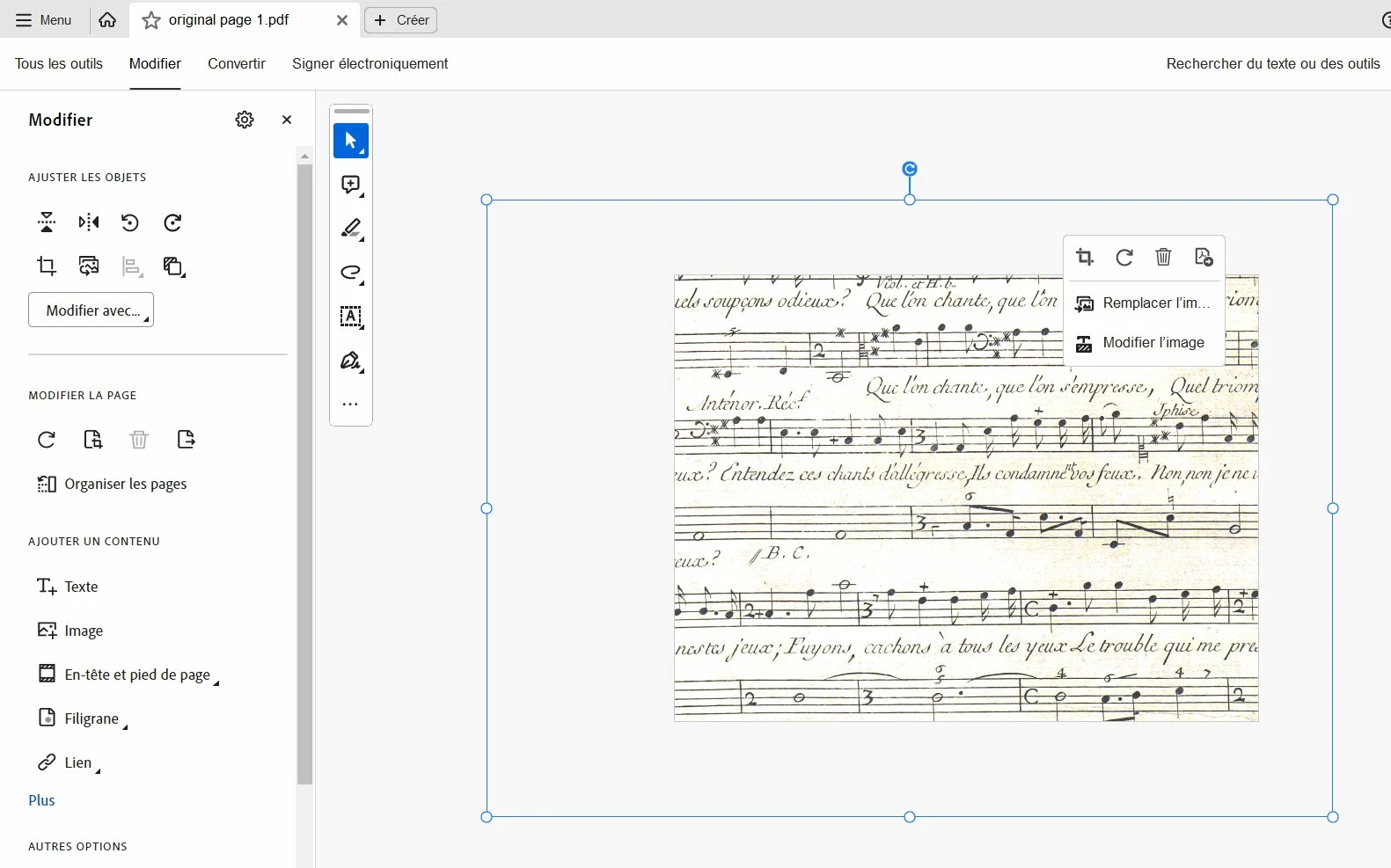
Task: Close the Modifier panel
Action: (287, 120)
